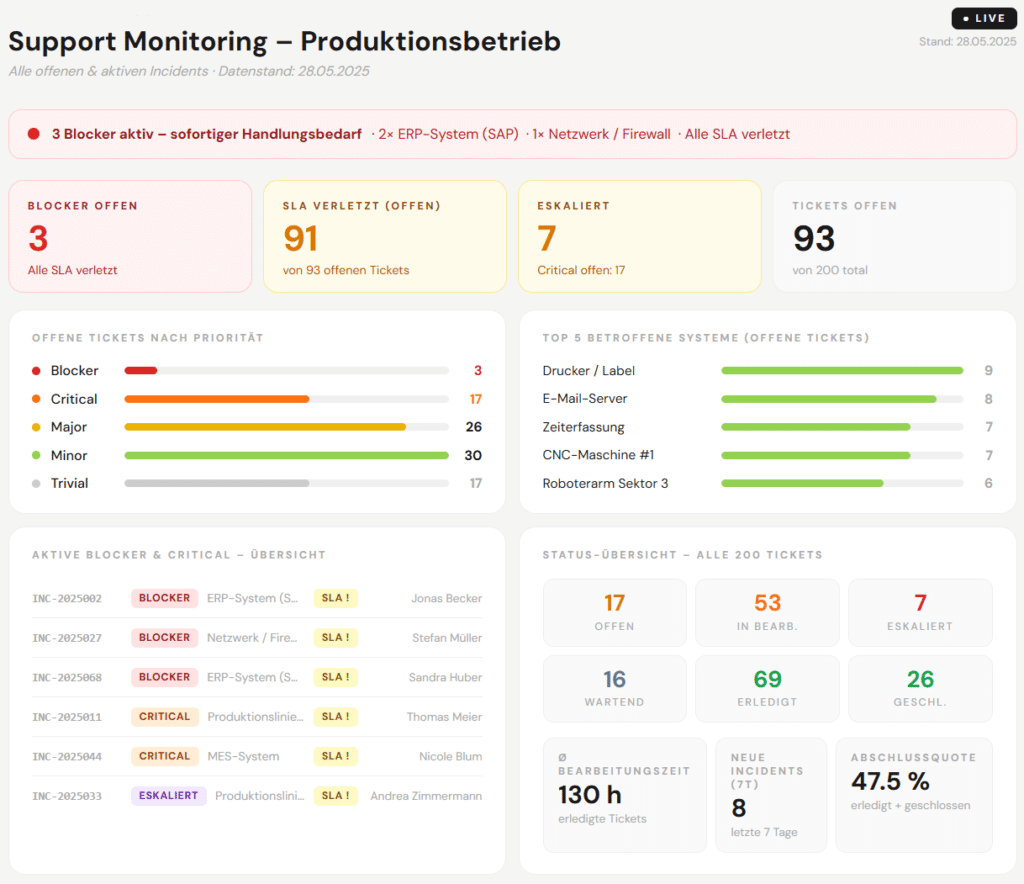Select assignee Thomas Meier

[445, 717]
